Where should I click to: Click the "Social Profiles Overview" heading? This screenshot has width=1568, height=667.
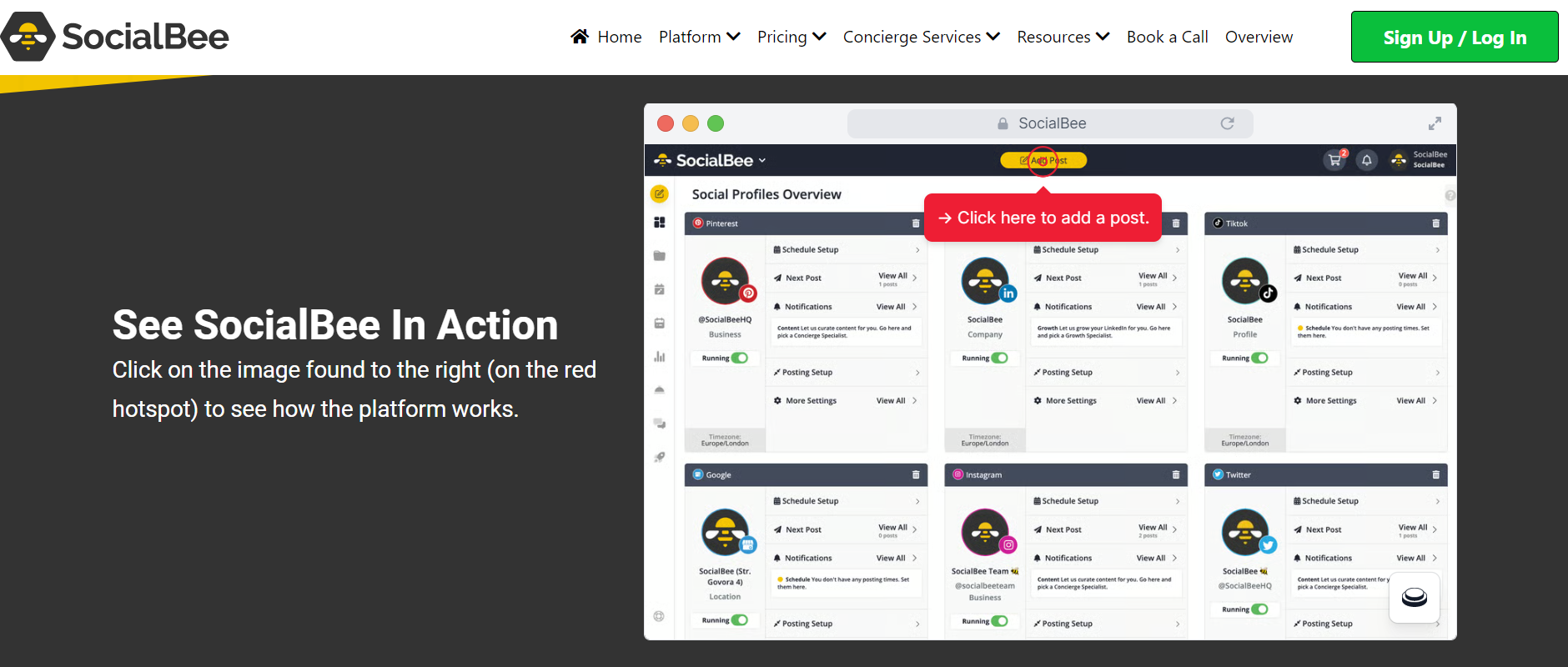click(x=766, y=194)
